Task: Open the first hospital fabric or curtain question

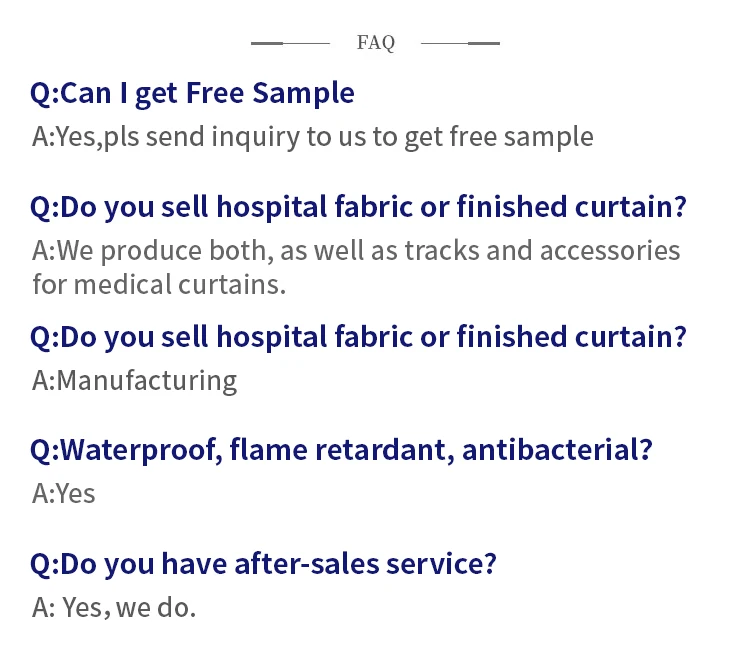Action: [358, 207]
